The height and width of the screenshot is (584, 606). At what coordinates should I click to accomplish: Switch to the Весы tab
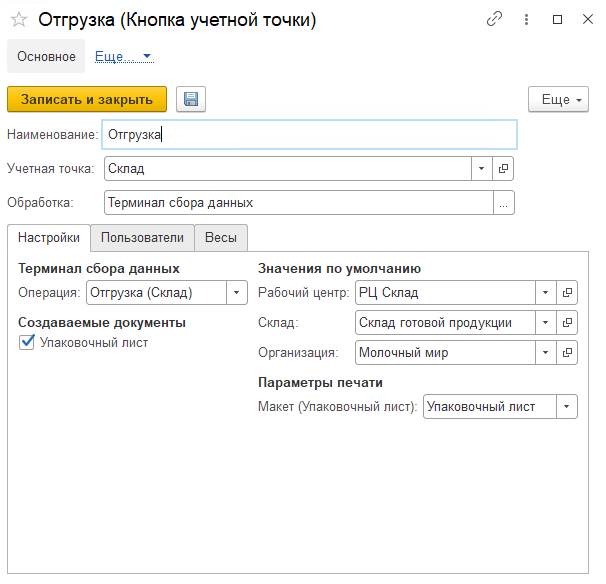221,238
